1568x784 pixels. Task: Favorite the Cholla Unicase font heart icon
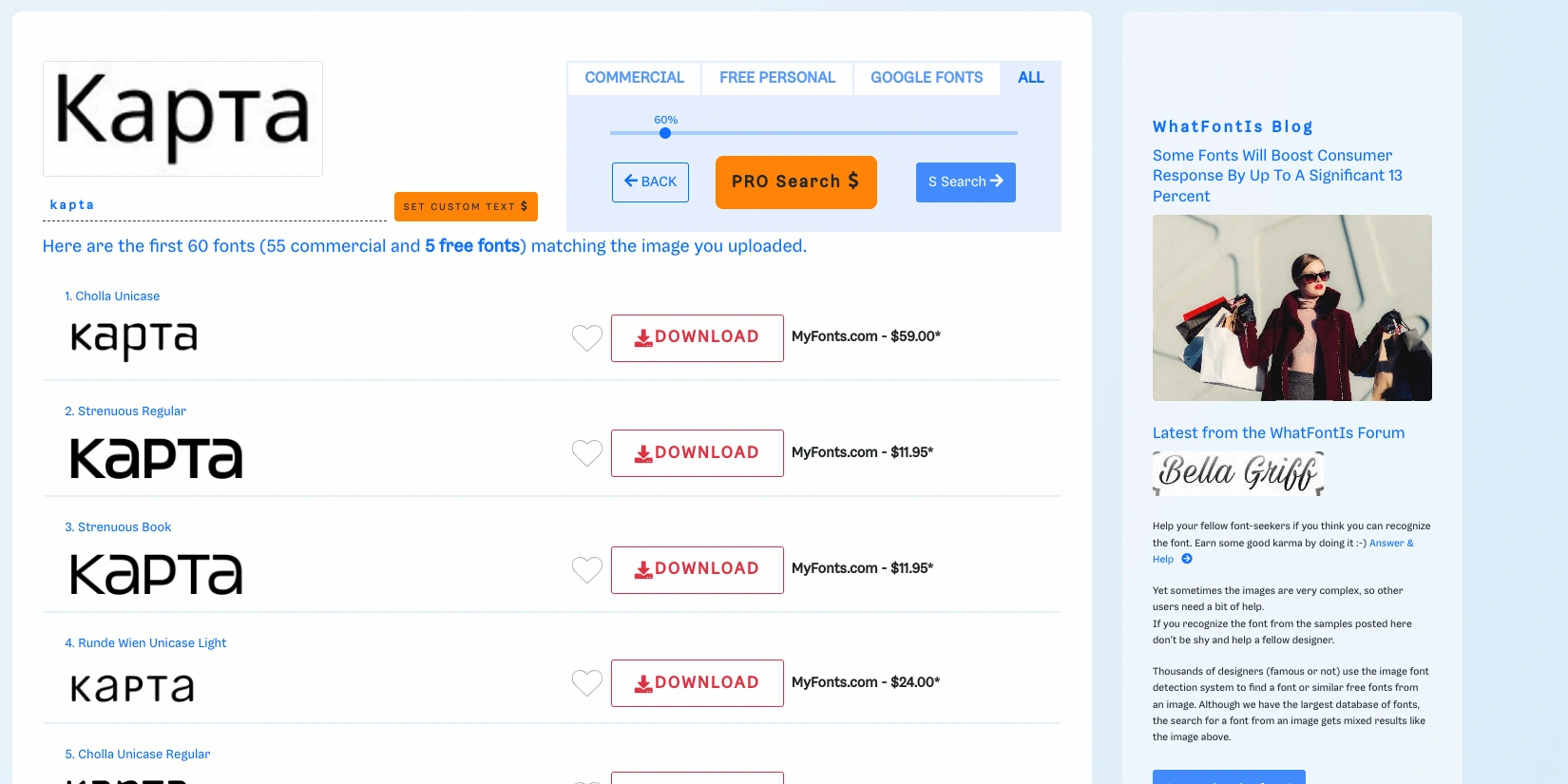586,337
